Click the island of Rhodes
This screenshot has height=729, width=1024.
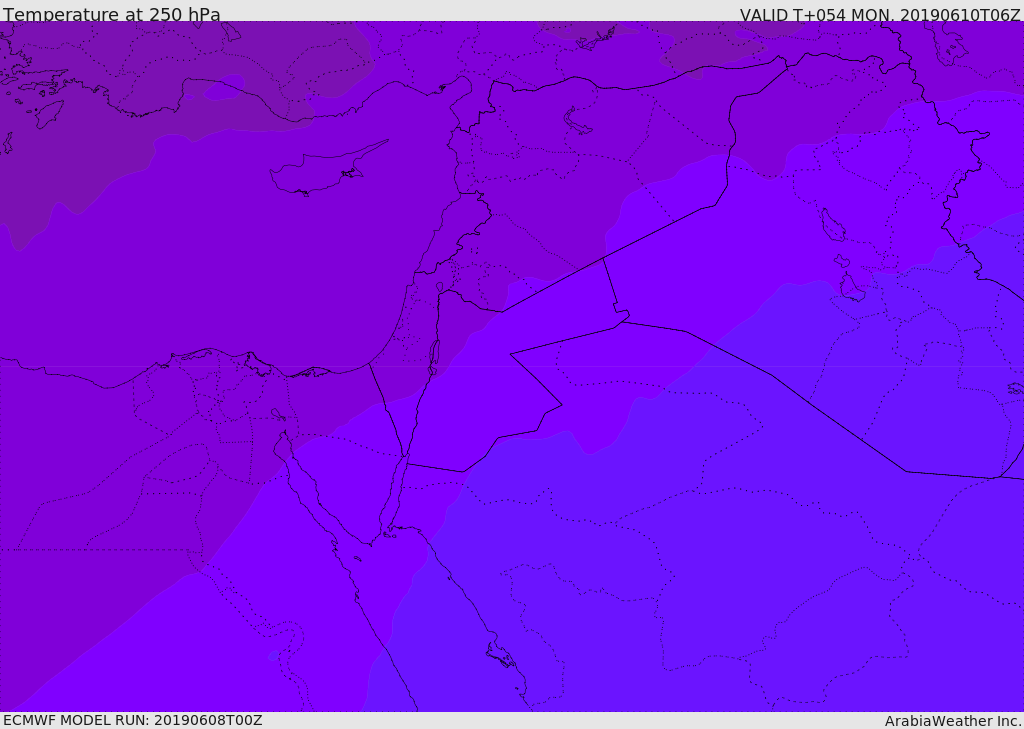48,114
